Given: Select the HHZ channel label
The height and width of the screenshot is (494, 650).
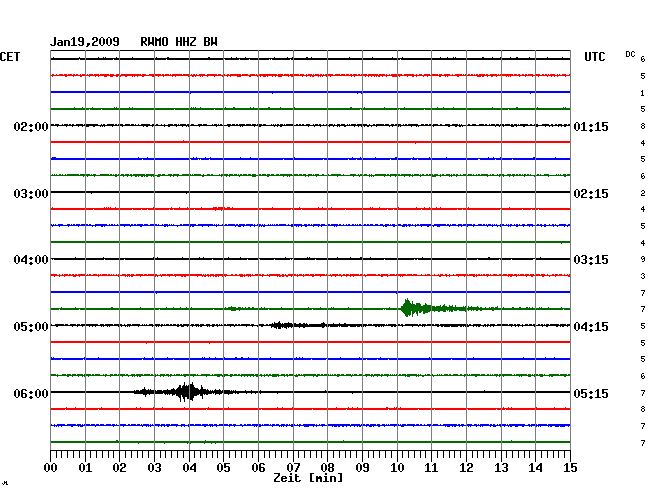Looking at the screenshot, I should (186, 42).
